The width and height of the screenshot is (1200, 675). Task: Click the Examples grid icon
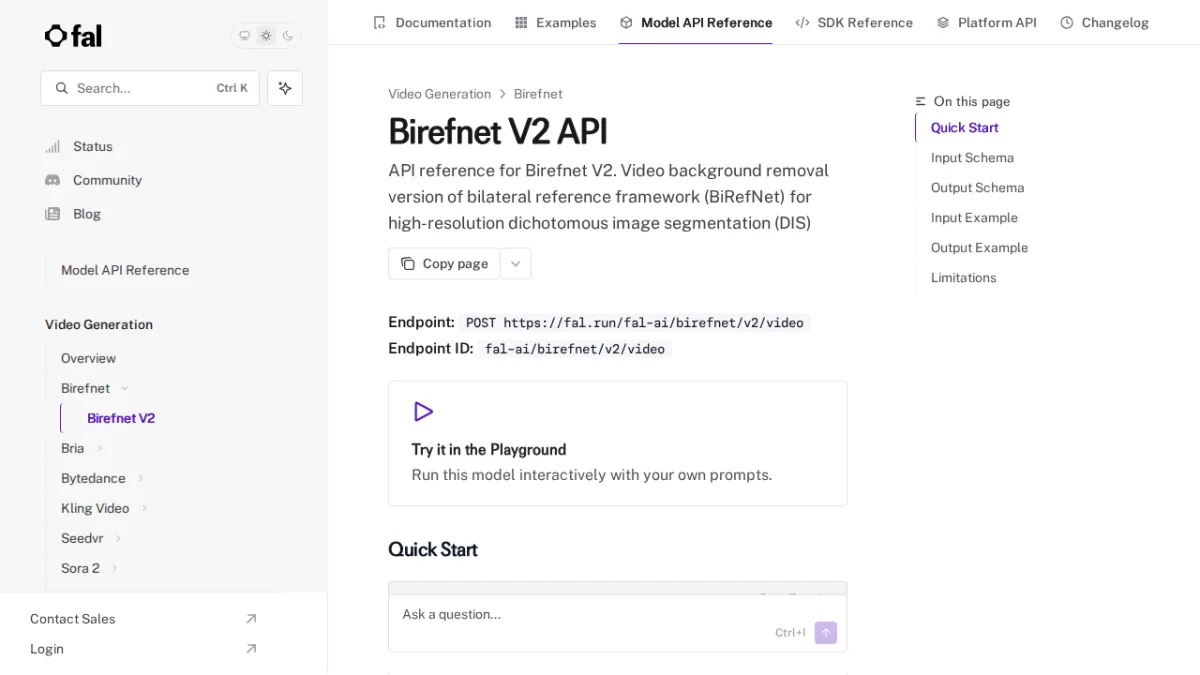521,22
